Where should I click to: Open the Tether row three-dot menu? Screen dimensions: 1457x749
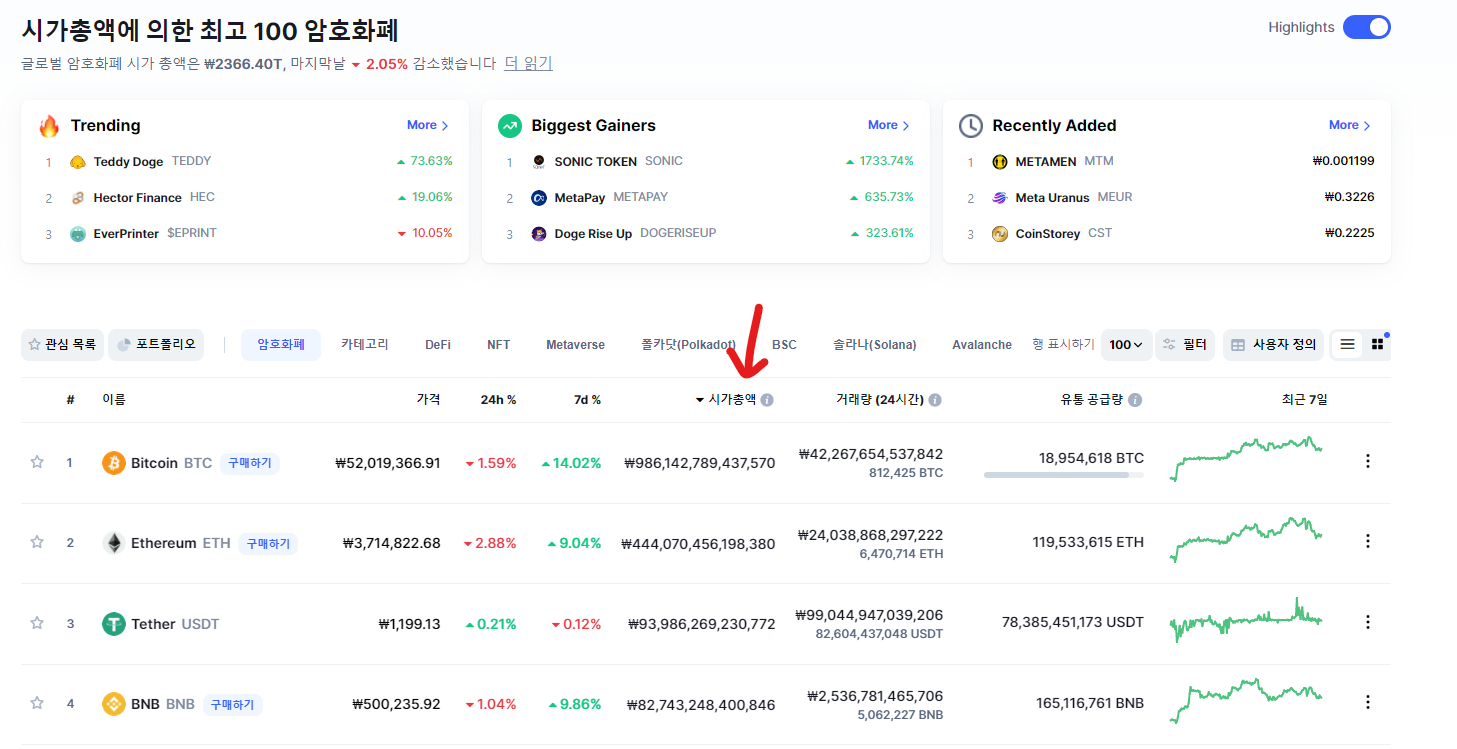coord(1368,622)
